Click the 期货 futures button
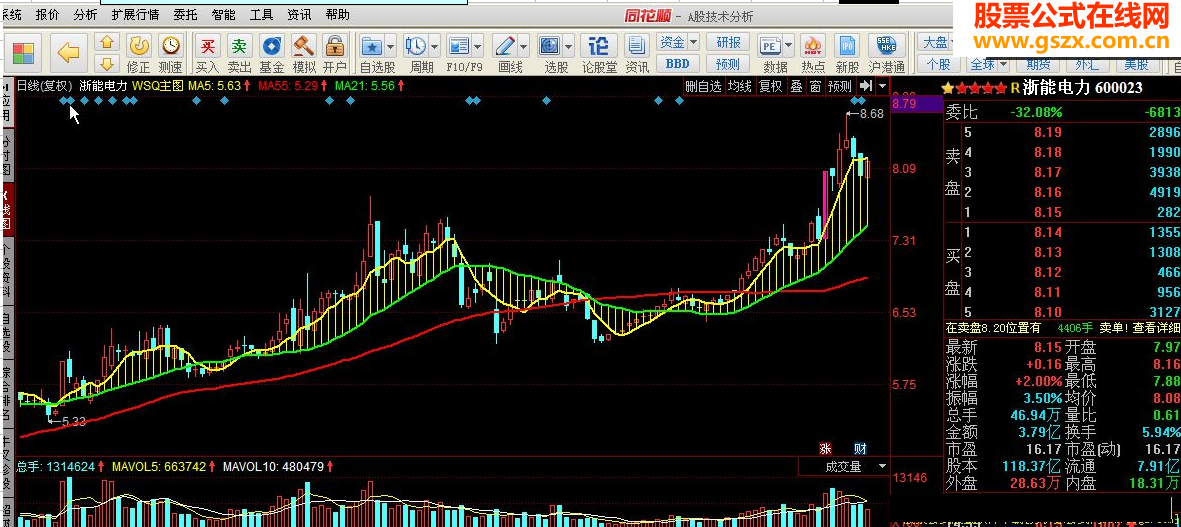The width and height of the screenshot is (1181, 527). [x=1039, y=63]
